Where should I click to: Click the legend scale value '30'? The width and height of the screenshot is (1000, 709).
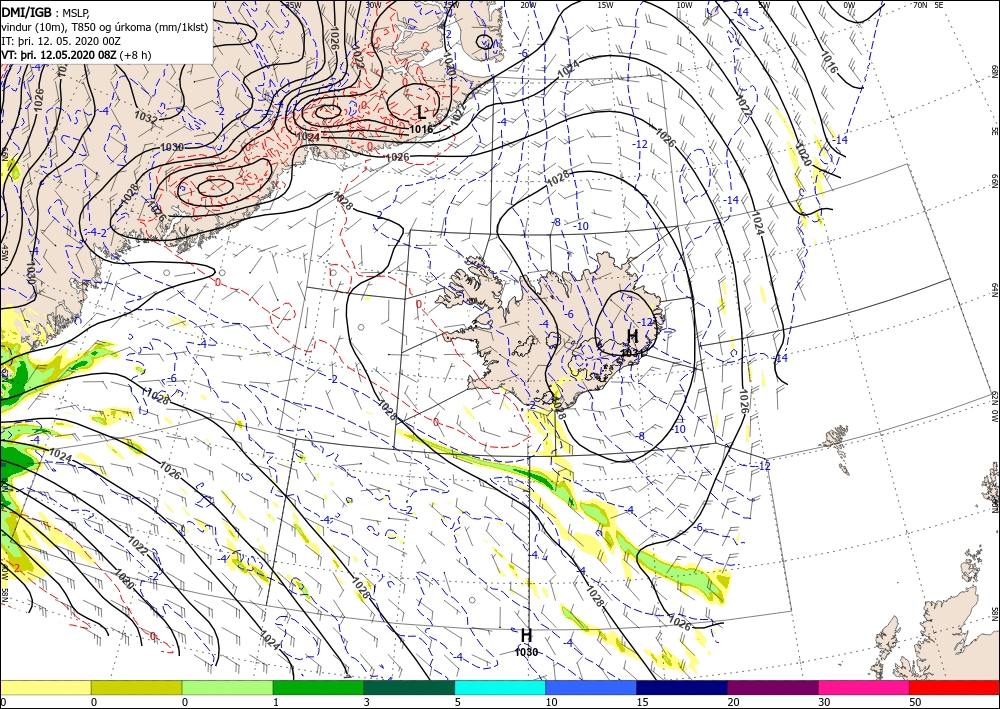coord(824,702)
